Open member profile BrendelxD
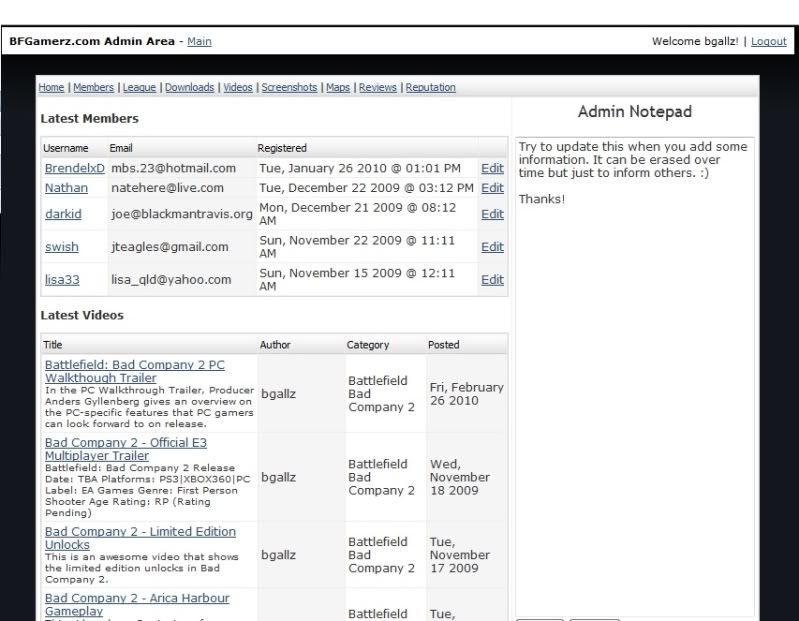This screenshot has width=799, height=621. (74, 168)
